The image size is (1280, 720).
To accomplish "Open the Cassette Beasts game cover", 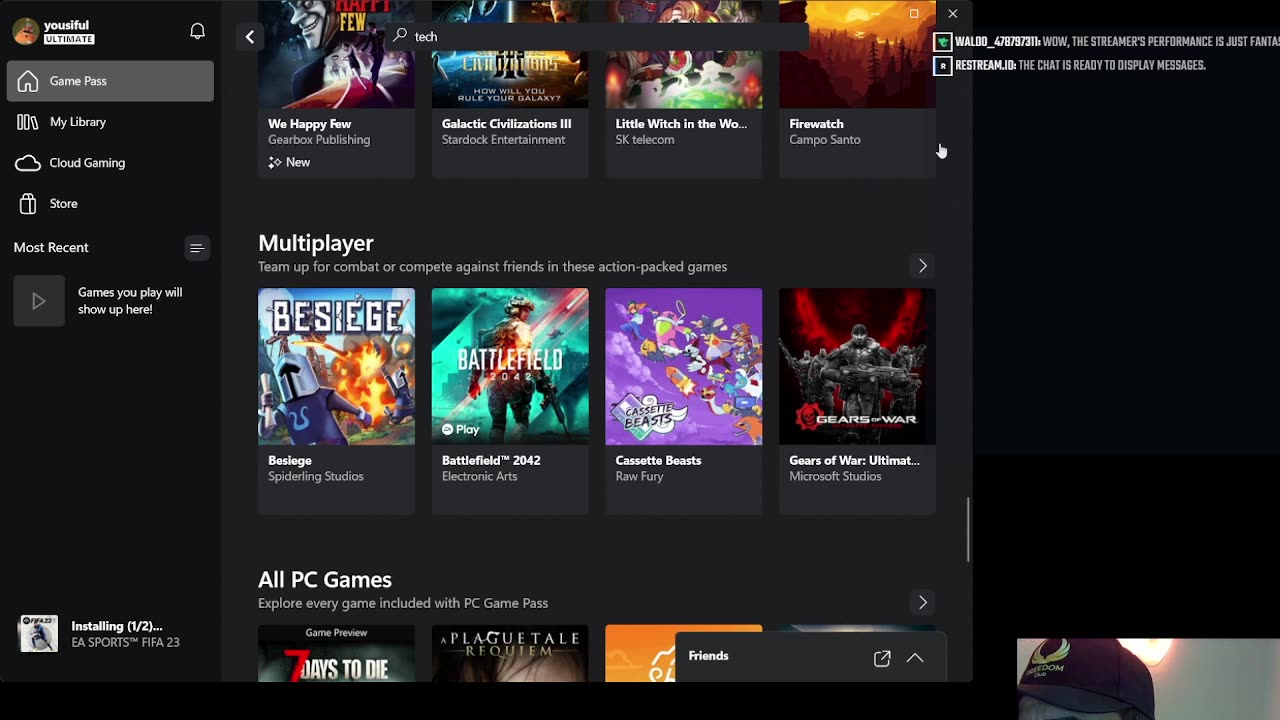I will coord(684,366).
